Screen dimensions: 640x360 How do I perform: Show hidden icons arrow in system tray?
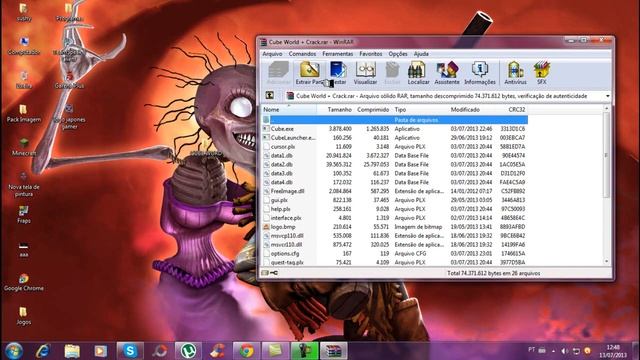[553, 351]
